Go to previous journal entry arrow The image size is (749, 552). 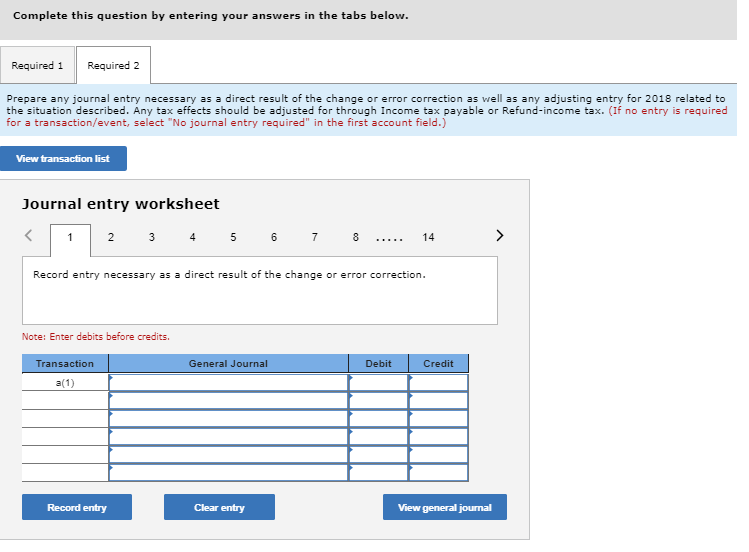29,235
